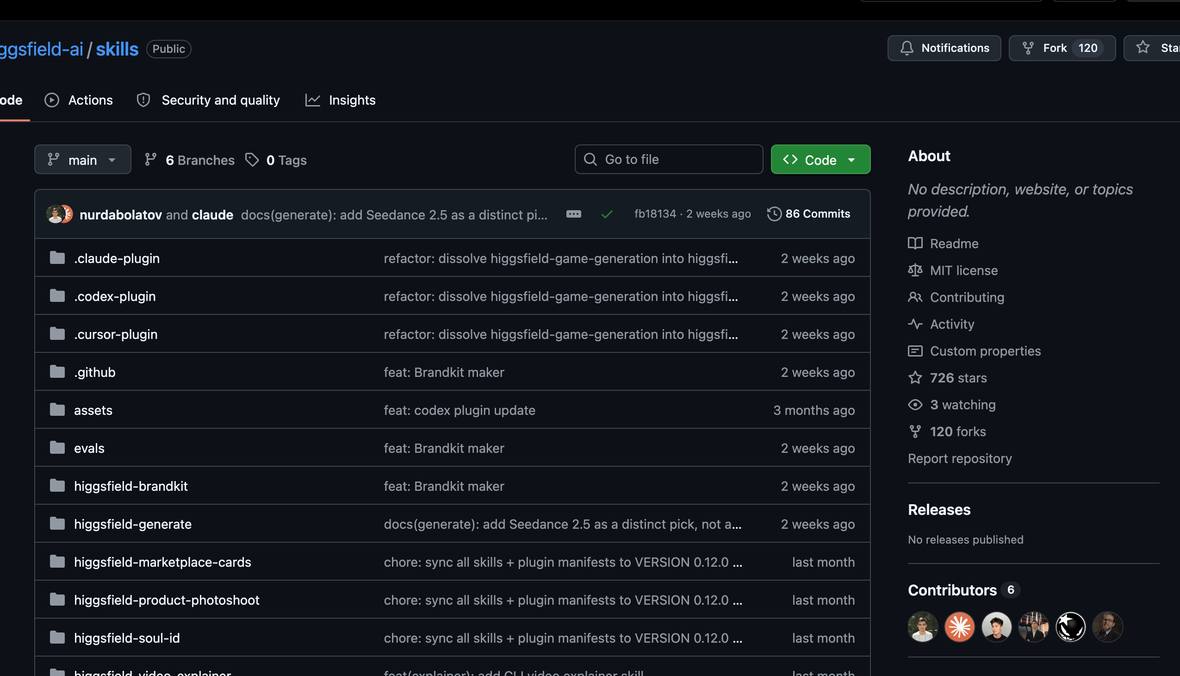1180x676 pixels.
Task: View the 0 Tags link
Action: point(276,160)
